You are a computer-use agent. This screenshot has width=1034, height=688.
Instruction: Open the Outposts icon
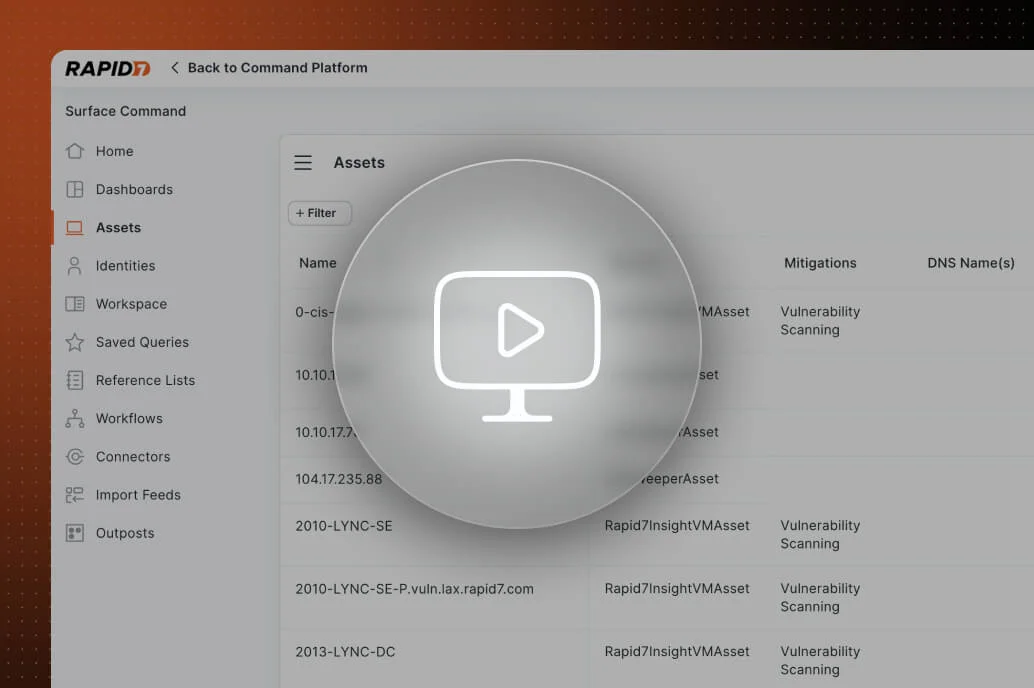click(x=74, y=533)
